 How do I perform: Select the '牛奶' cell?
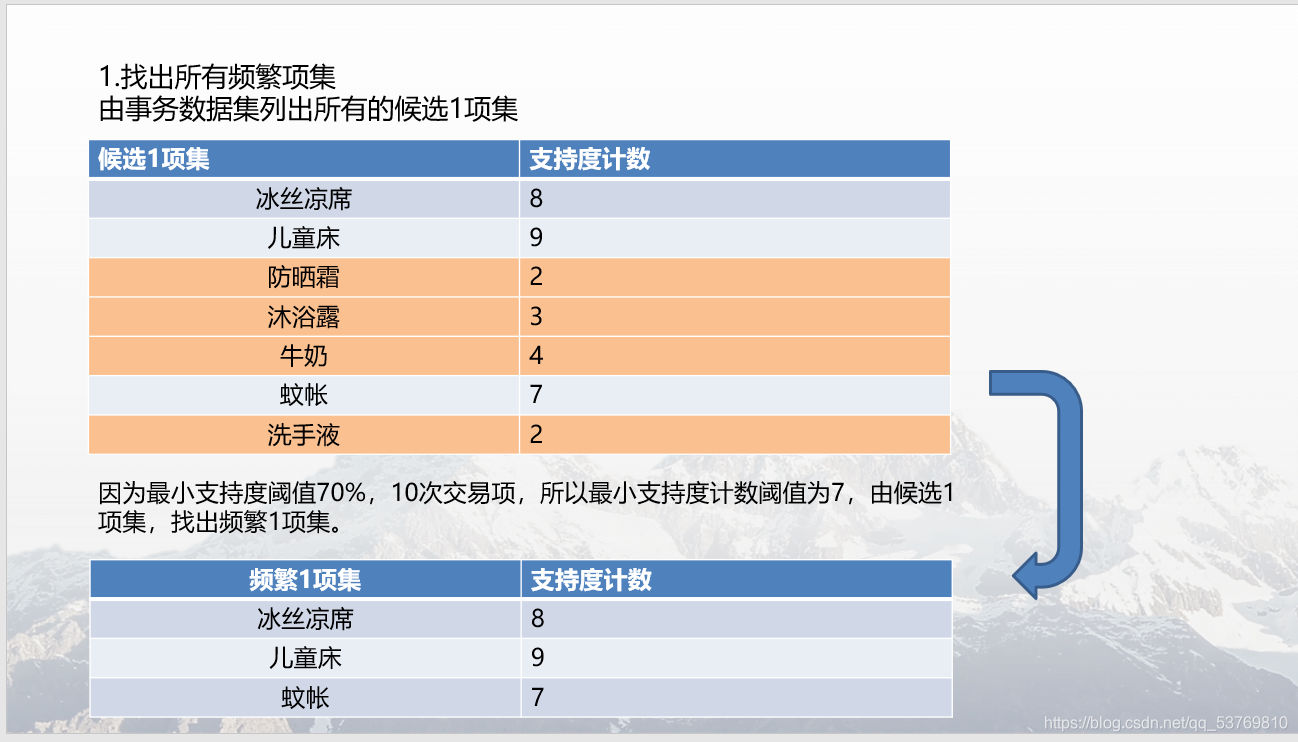point(304,356)
